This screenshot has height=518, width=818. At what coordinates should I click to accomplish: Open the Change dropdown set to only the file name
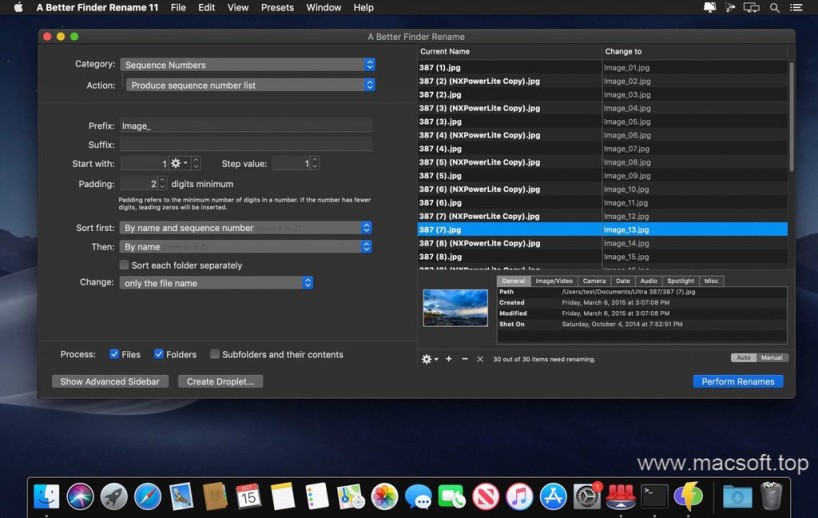coord(216,283)
